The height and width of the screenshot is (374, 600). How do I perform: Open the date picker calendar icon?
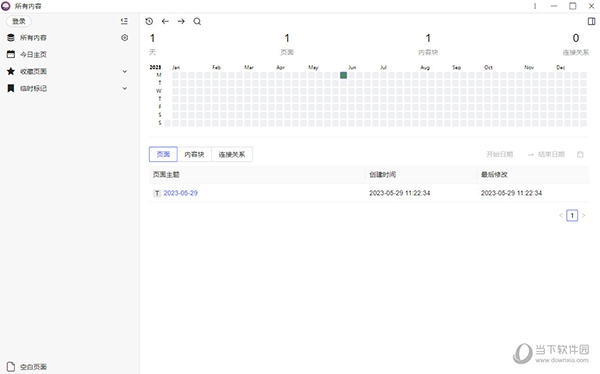580,154
